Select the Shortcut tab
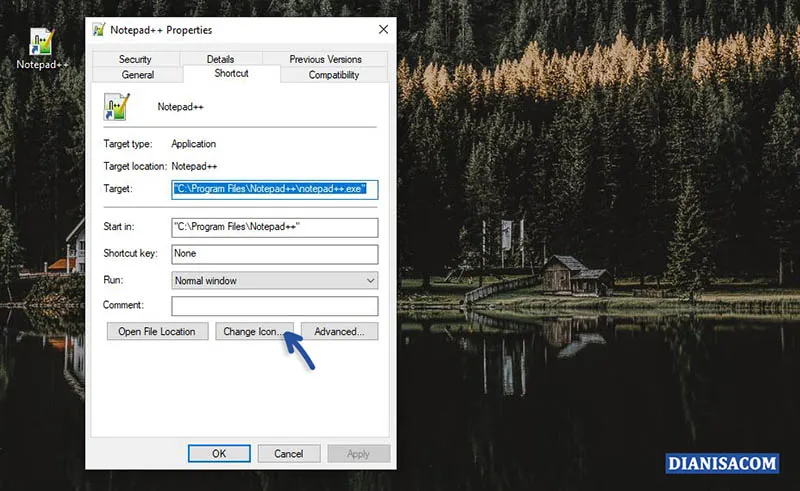Viewport: 800px width, 491px height. point(232,73)
